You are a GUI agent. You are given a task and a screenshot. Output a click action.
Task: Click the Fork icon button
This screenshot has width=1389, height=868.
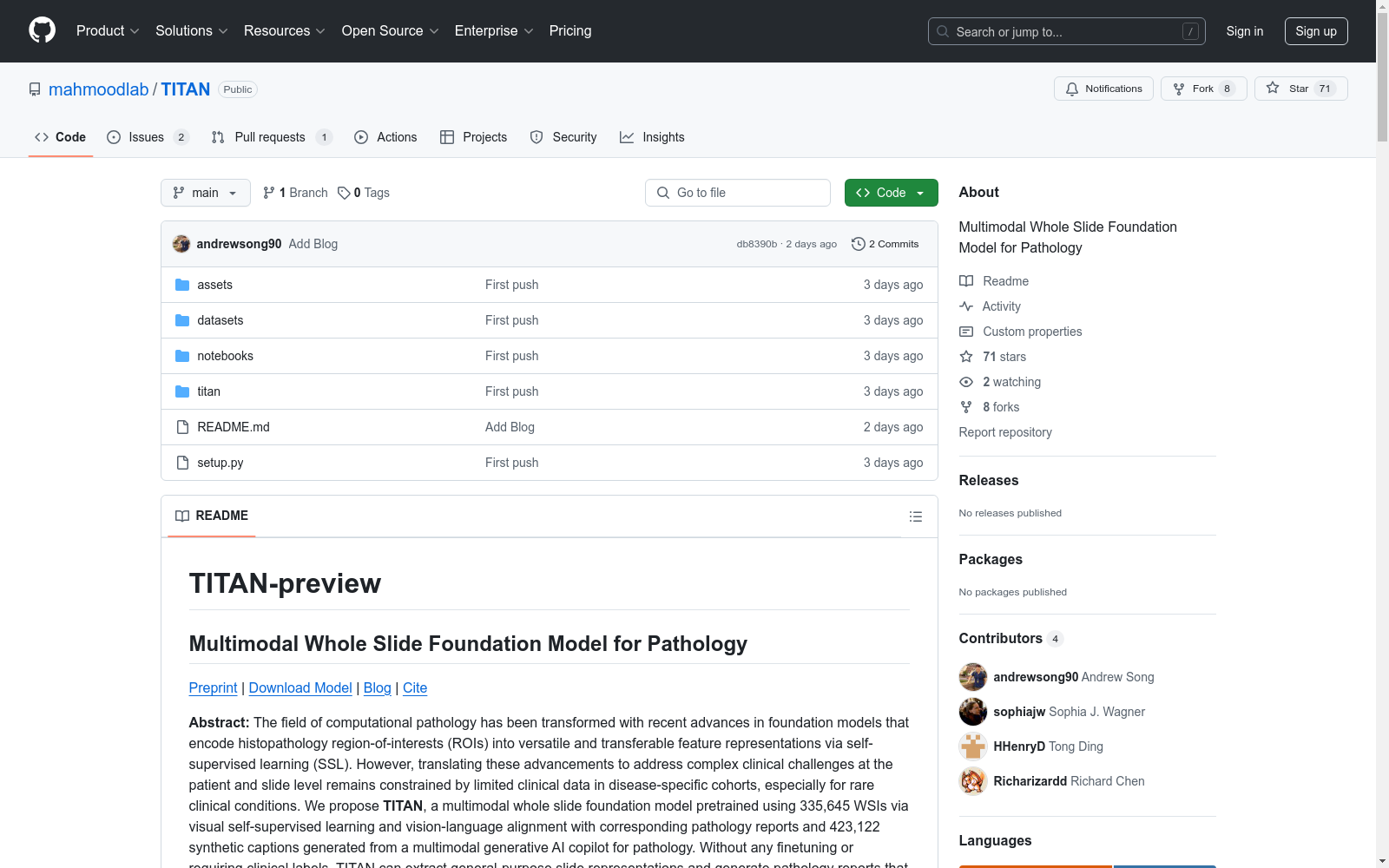pos(1179,89)
